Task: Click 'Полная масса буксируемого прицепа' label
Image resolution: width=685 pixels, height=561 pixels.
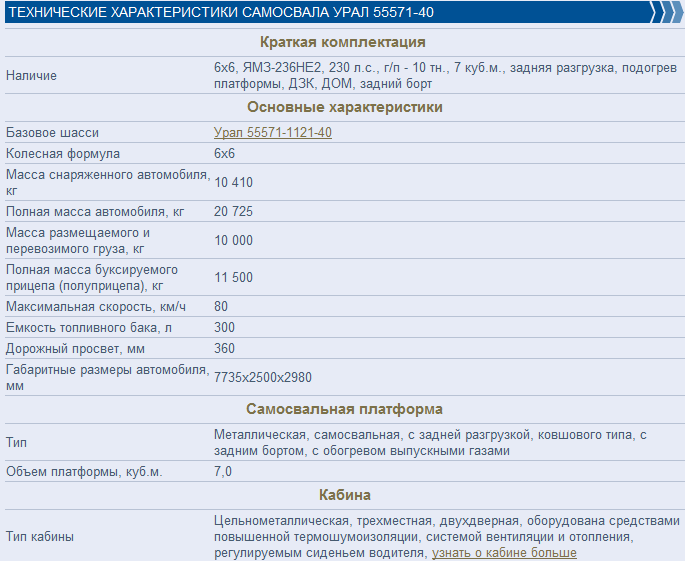Action: coord(92,277)
